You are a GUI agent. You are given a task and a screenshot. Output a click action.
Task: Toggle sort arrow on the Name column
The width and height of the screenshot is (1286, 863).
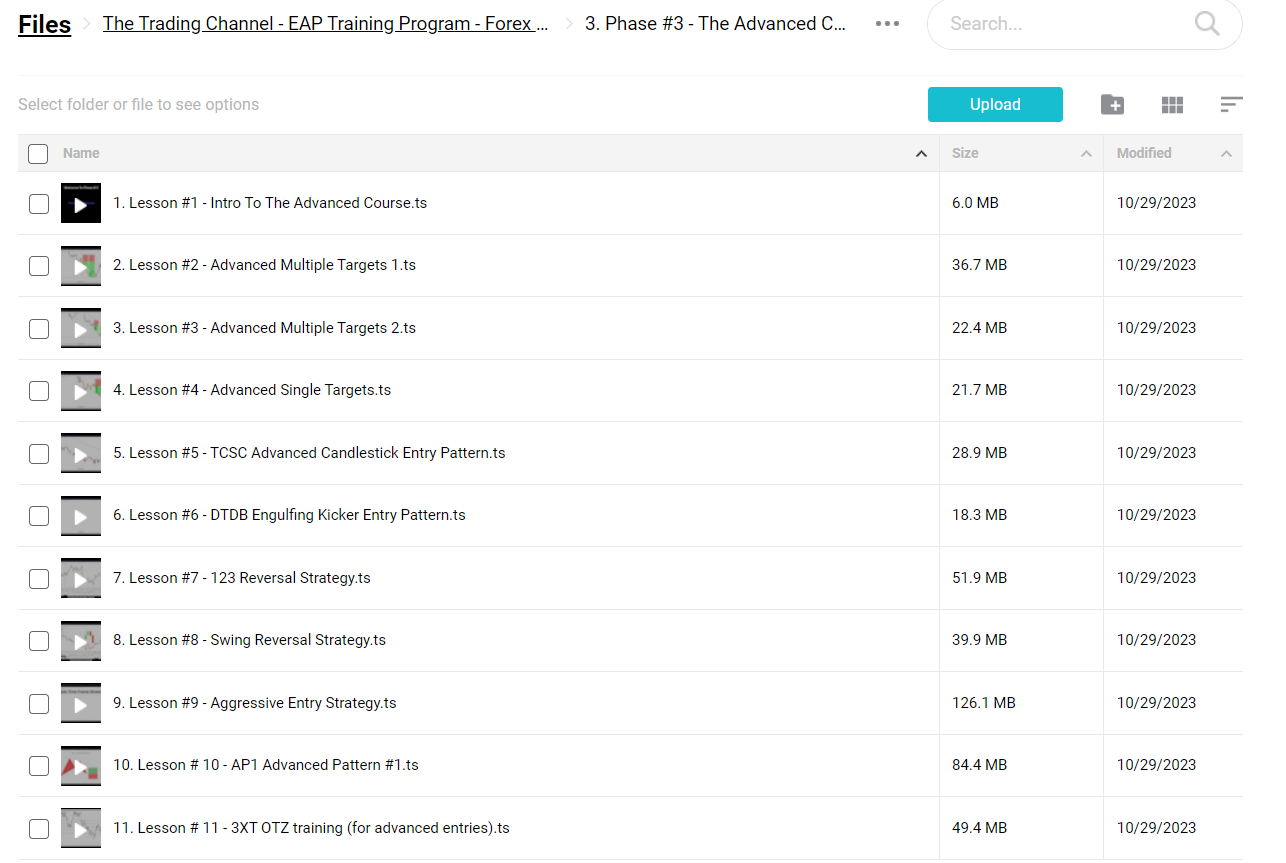tap(921, 154)
